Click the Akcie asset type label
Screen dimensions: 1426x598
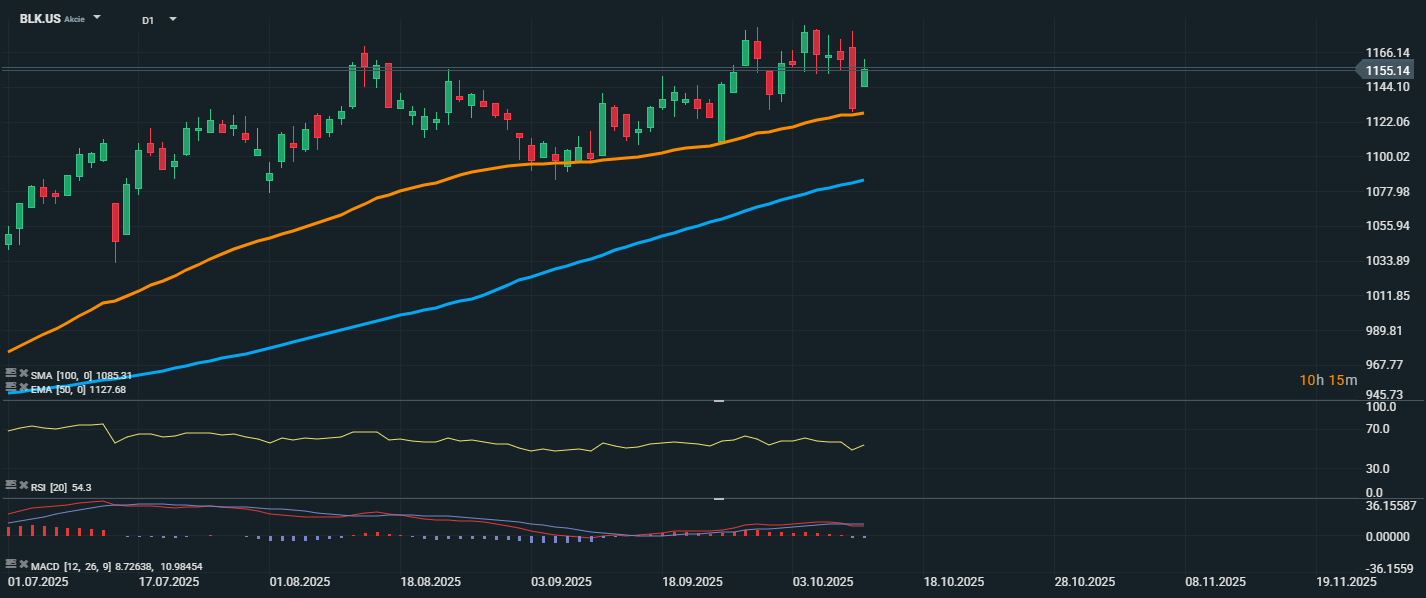(74, 20)
